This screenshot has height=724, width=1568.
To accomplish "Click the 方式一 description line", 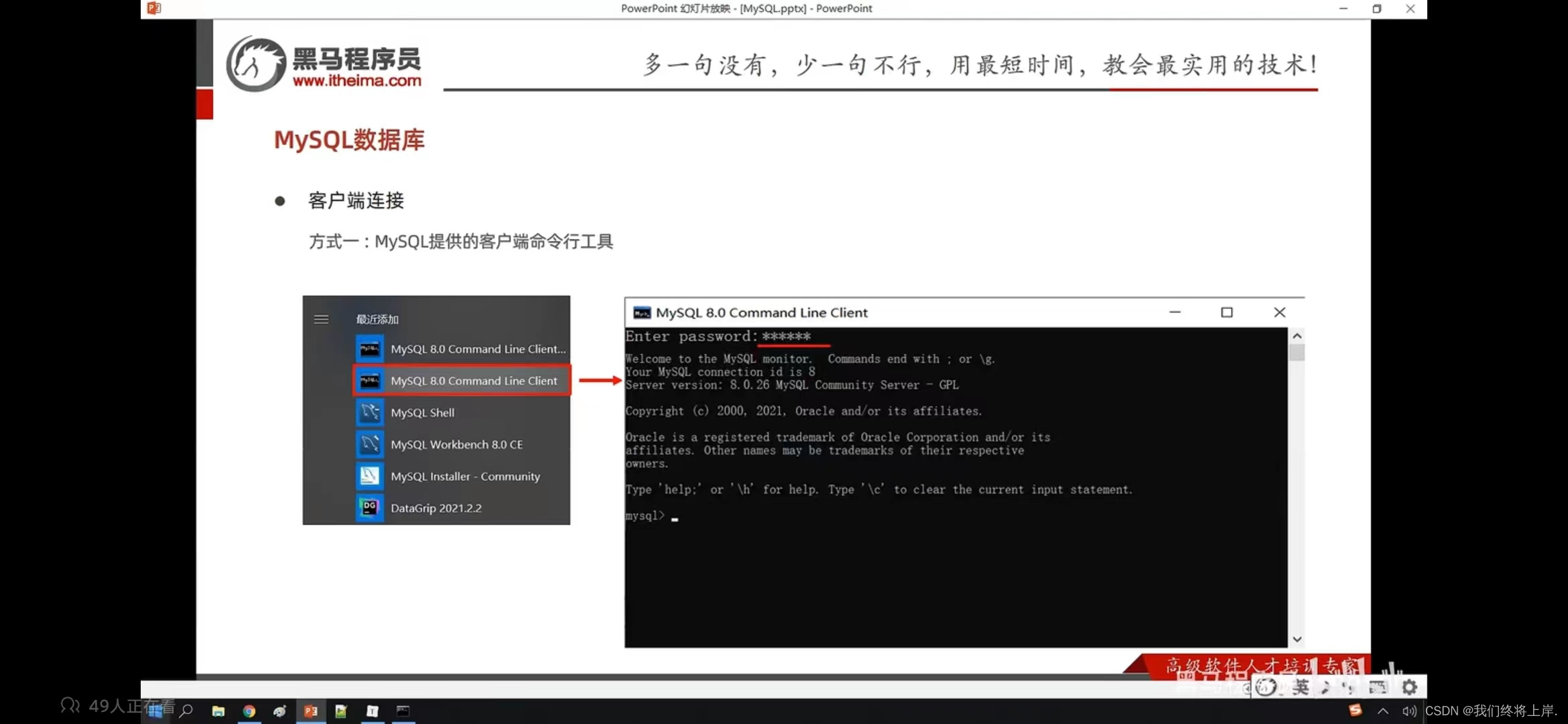I will [461, 242].
